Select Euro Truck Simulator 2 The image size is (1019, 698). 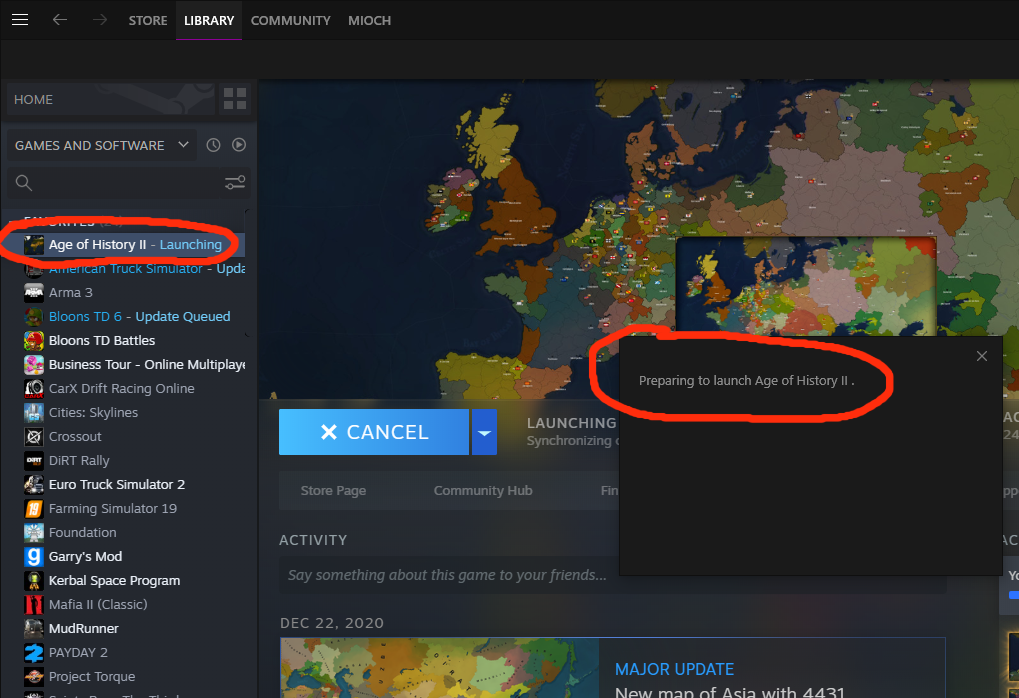(x=117, y=485)
